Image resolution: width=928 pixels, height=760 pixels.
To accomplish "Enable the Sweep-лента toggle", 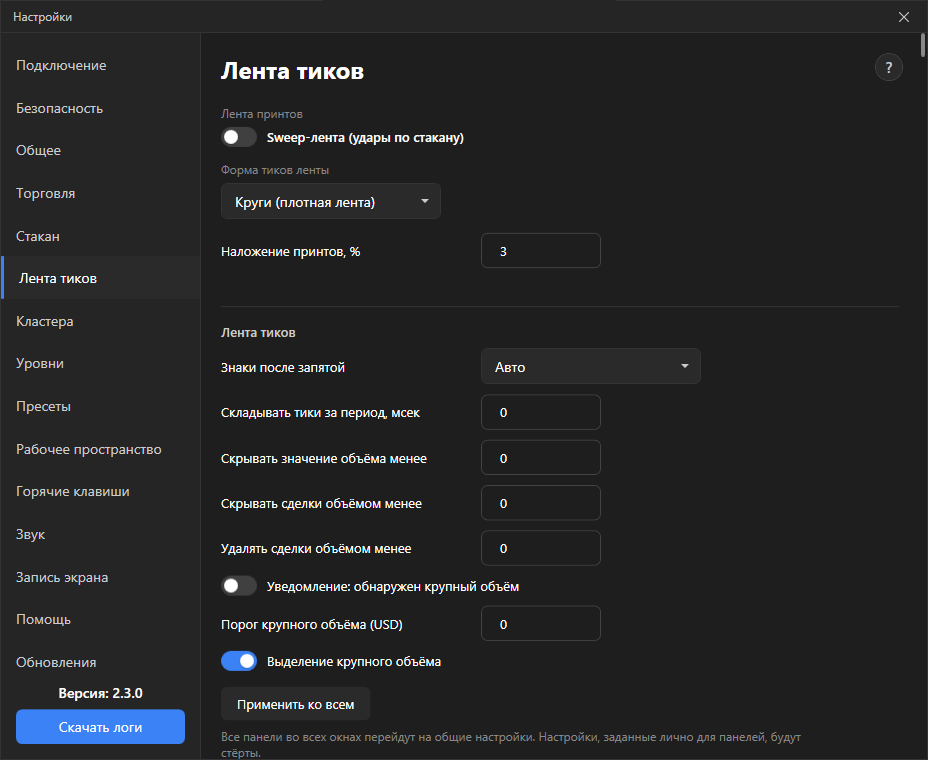I will tap(239, 137).
